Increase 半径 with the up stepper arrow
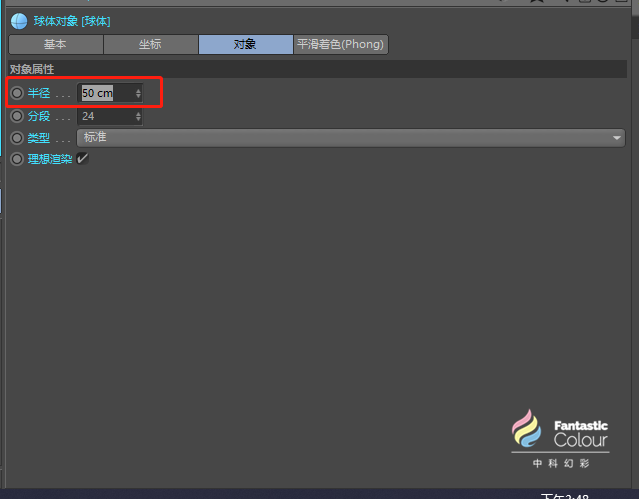Viewport: 639px width, 499px height. point(139,90)
